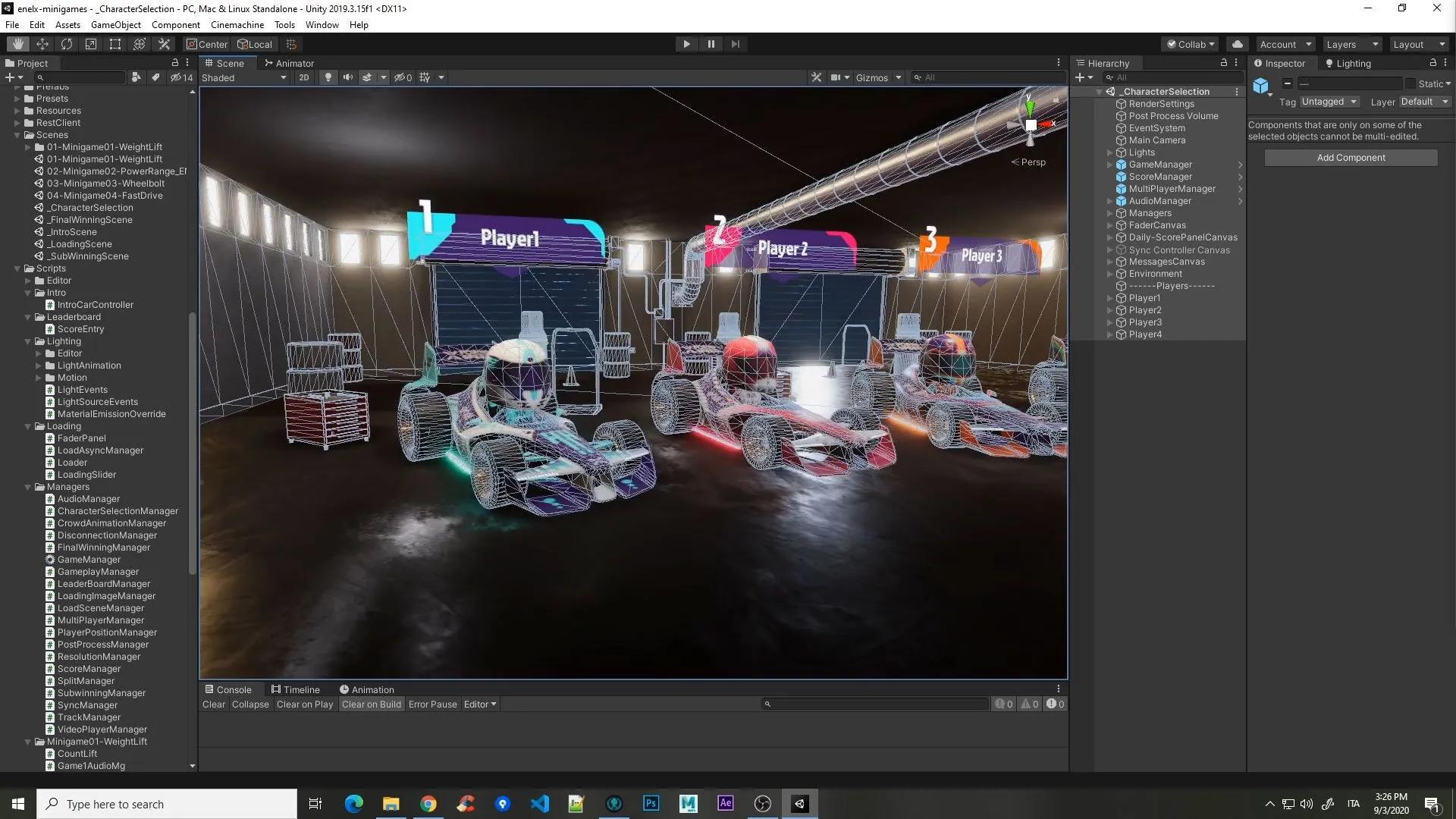Toggle Error Pause in Console
The image size is (1456, 819).
pyautogui.click(x=432, y=704)
